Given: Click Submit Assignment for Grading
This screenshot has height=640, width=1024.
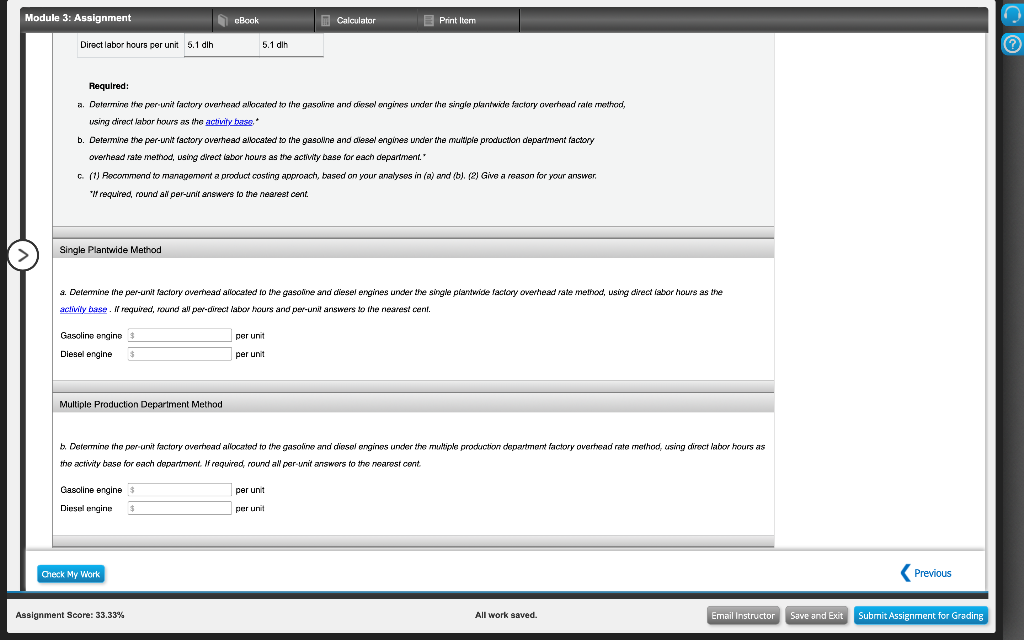Looking at the screenshot, I should pos(920,615).
